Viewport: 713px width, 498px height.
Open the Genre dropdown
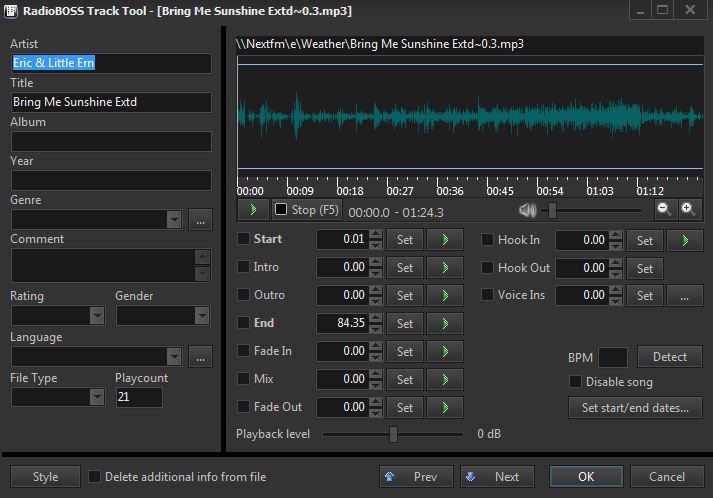[x=174, y=220]
